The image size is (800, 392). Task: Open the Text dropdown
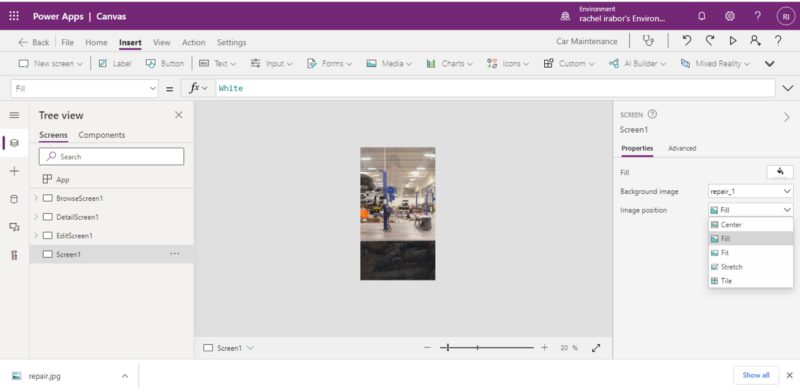[x=218, y=64]
